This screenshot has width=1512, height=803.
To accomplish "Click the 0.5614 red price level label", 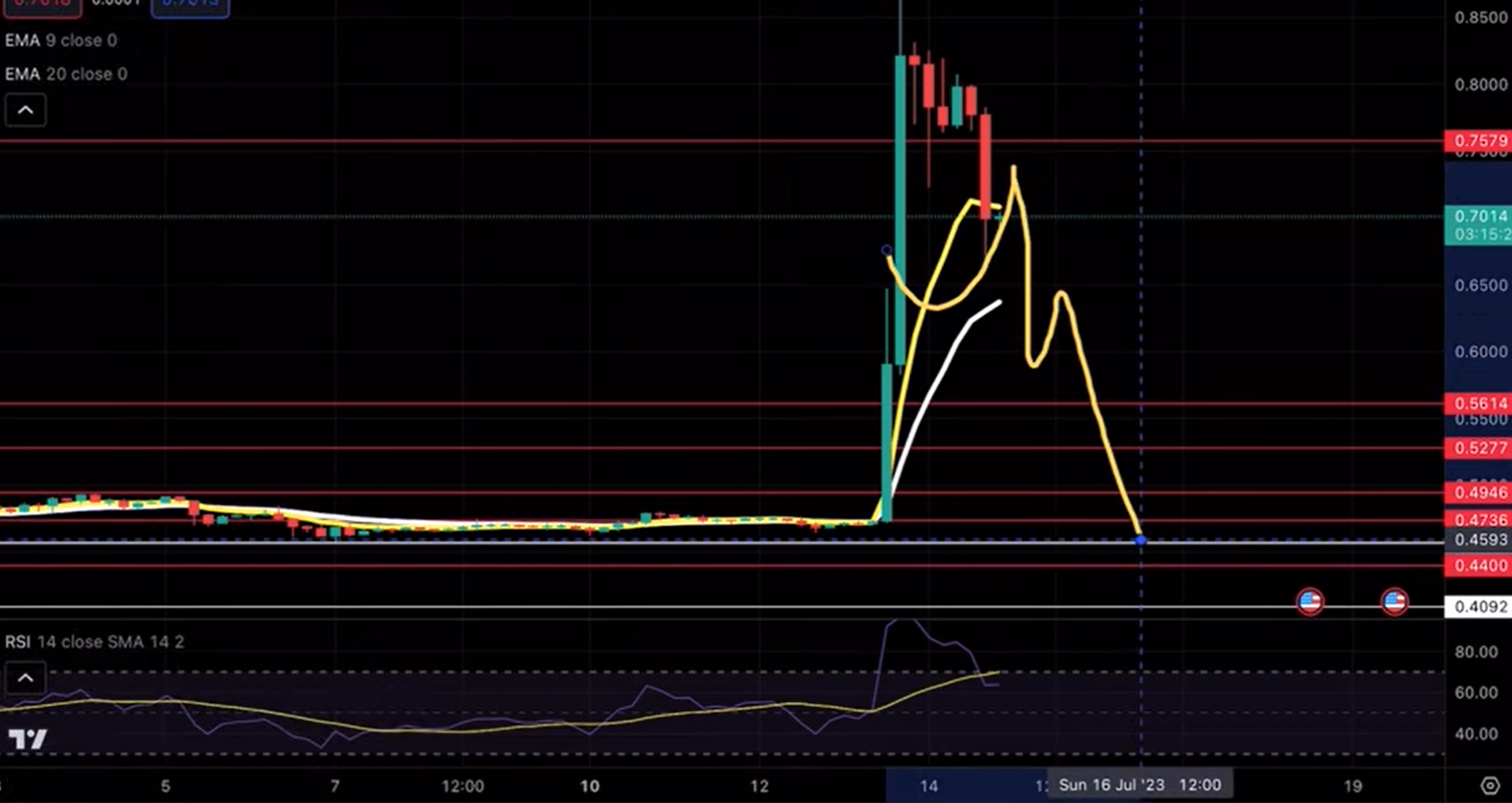I will pos(1478,403).
